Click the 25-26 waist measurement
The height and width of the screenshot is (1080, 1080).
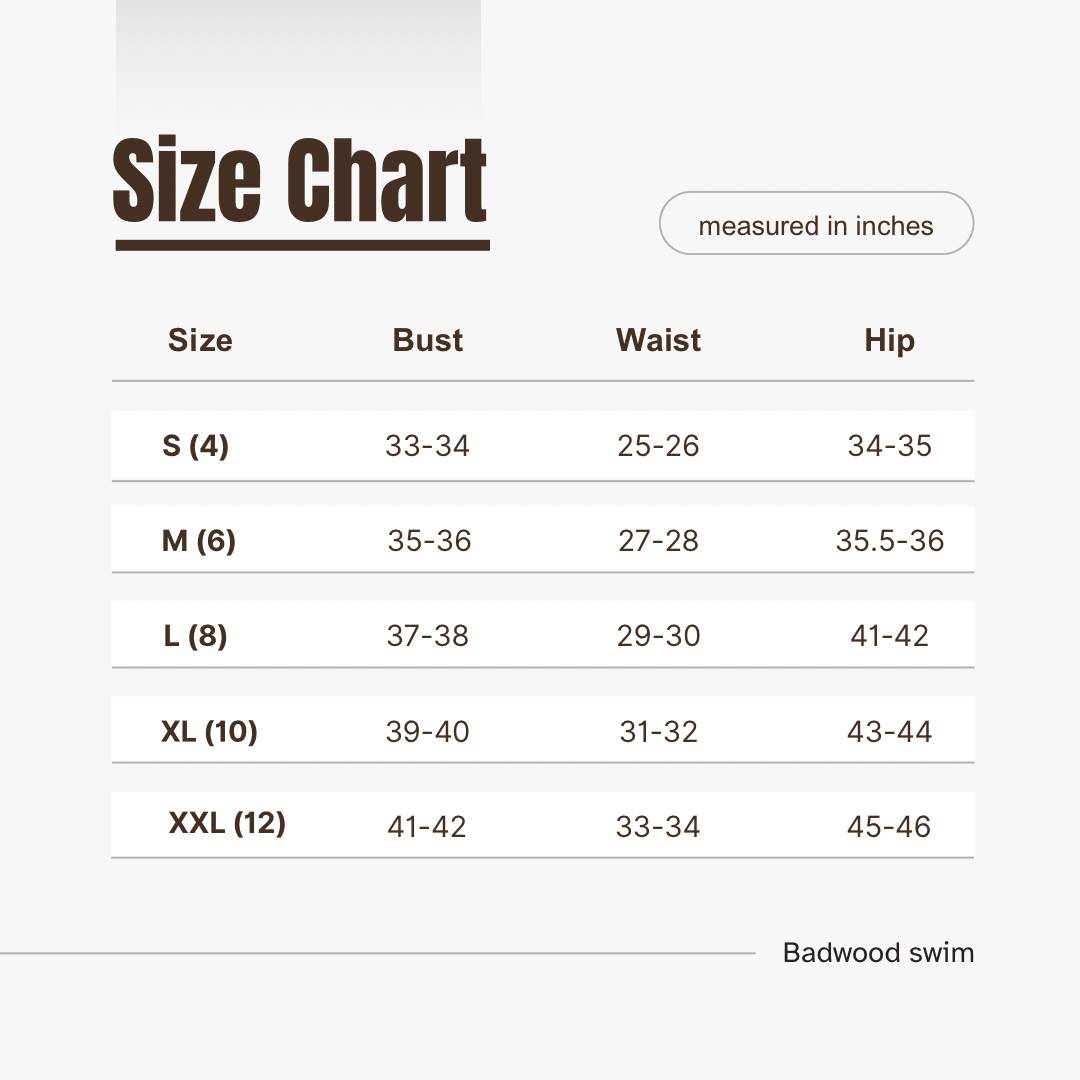pos(658,446)
